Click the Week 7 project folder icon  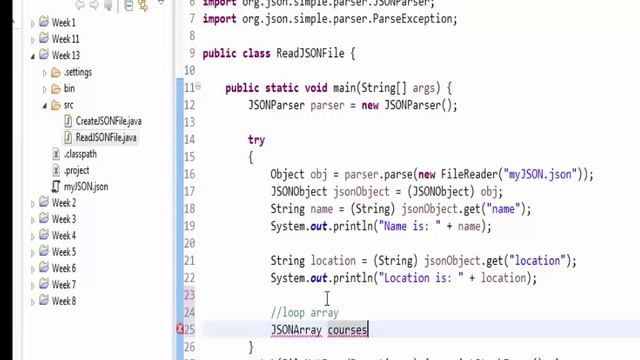click(x=44, y=284)
